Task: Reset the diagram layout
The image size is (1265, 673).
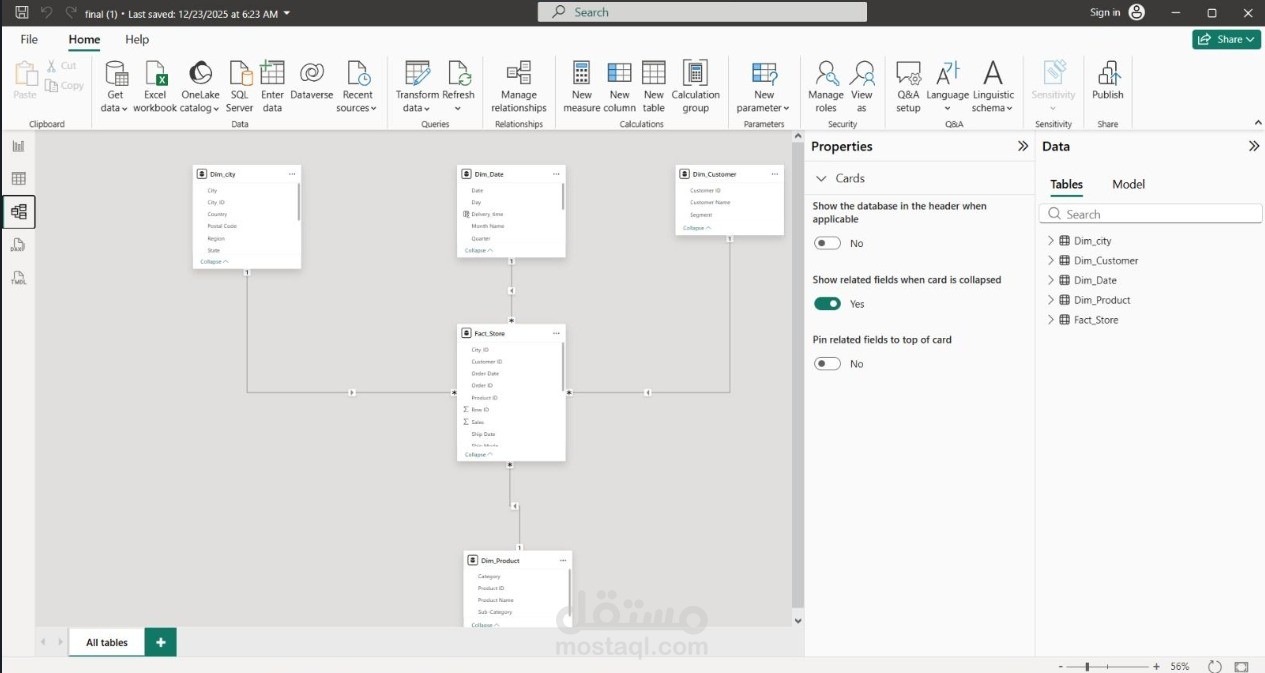Action: (1215, 666)
